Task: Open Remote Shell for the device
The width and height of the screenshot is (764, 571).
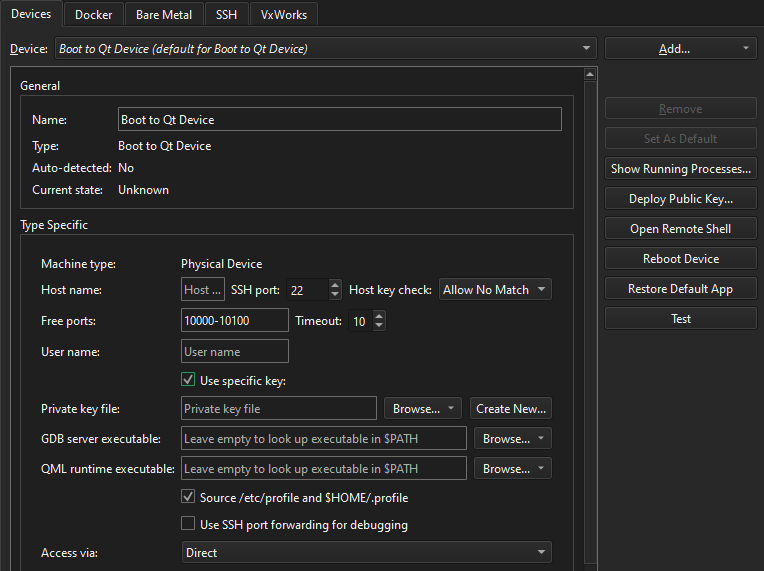Action: (680, 229)
